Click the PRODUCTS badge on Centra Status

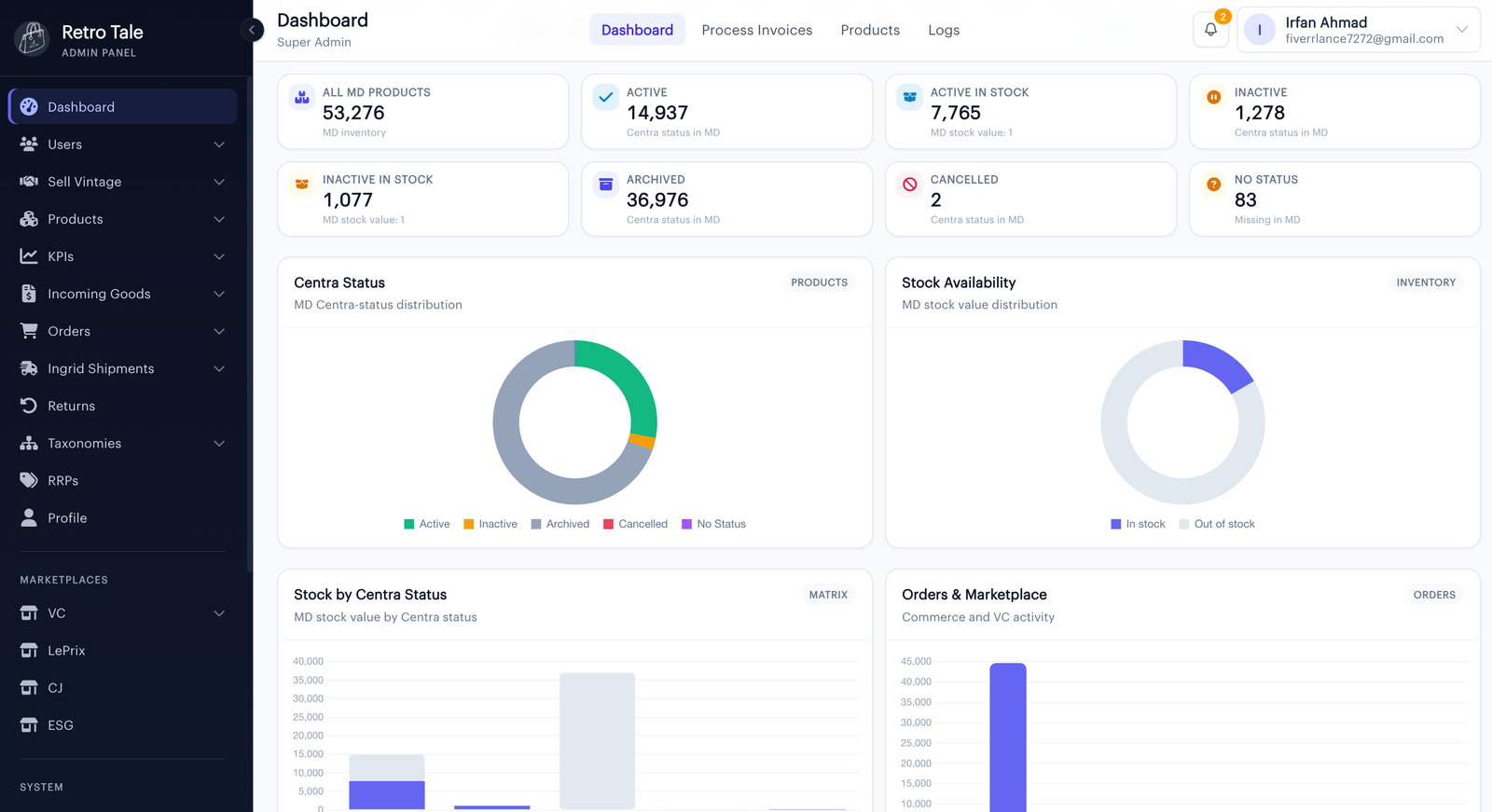click(x=820, y=282)
